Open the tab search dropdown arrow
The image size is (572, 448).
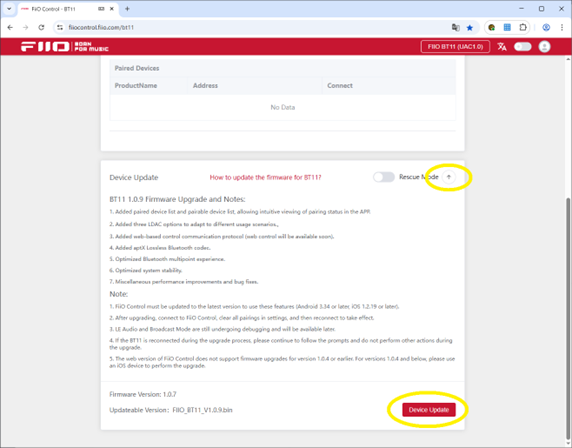tap(9, 9)
